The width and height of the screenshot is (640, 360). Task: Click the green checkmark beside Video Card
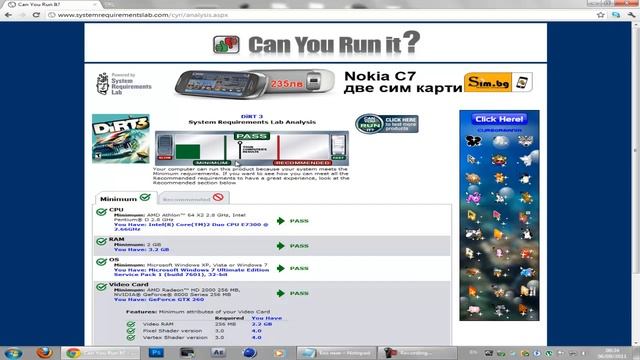point(101,287)
